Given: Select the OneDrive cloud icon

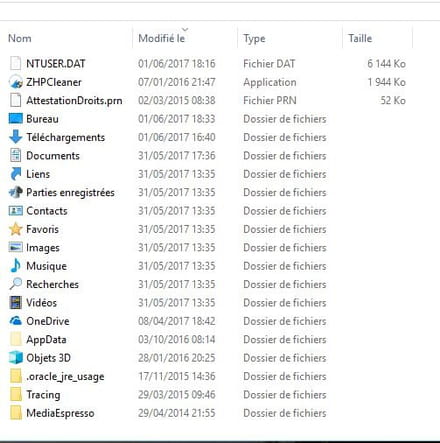Looking at the screenshot, I should pyautogui.click(x=16, y=321).
